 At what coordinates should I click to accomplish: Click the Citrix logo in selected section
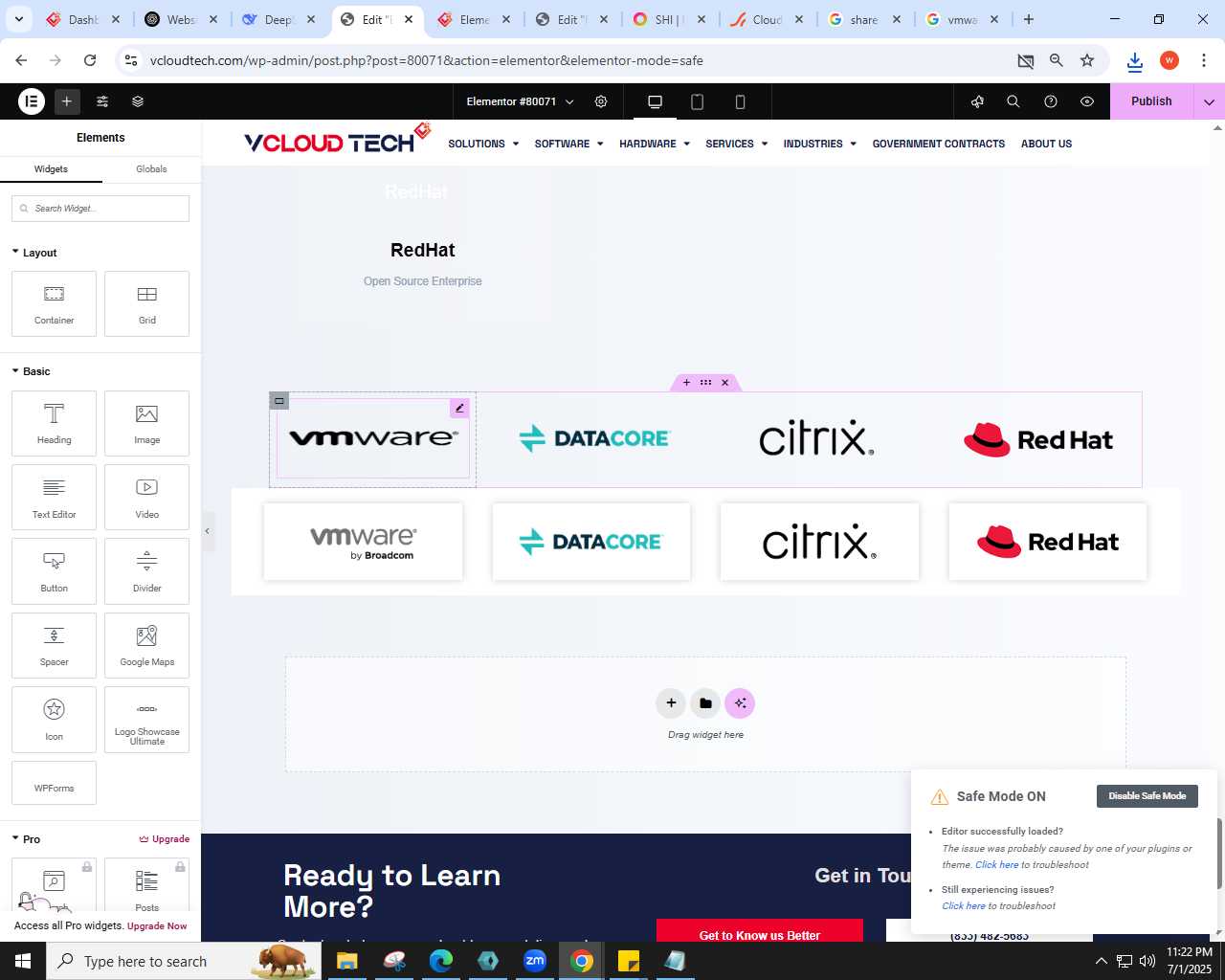[x=816, y=437]
